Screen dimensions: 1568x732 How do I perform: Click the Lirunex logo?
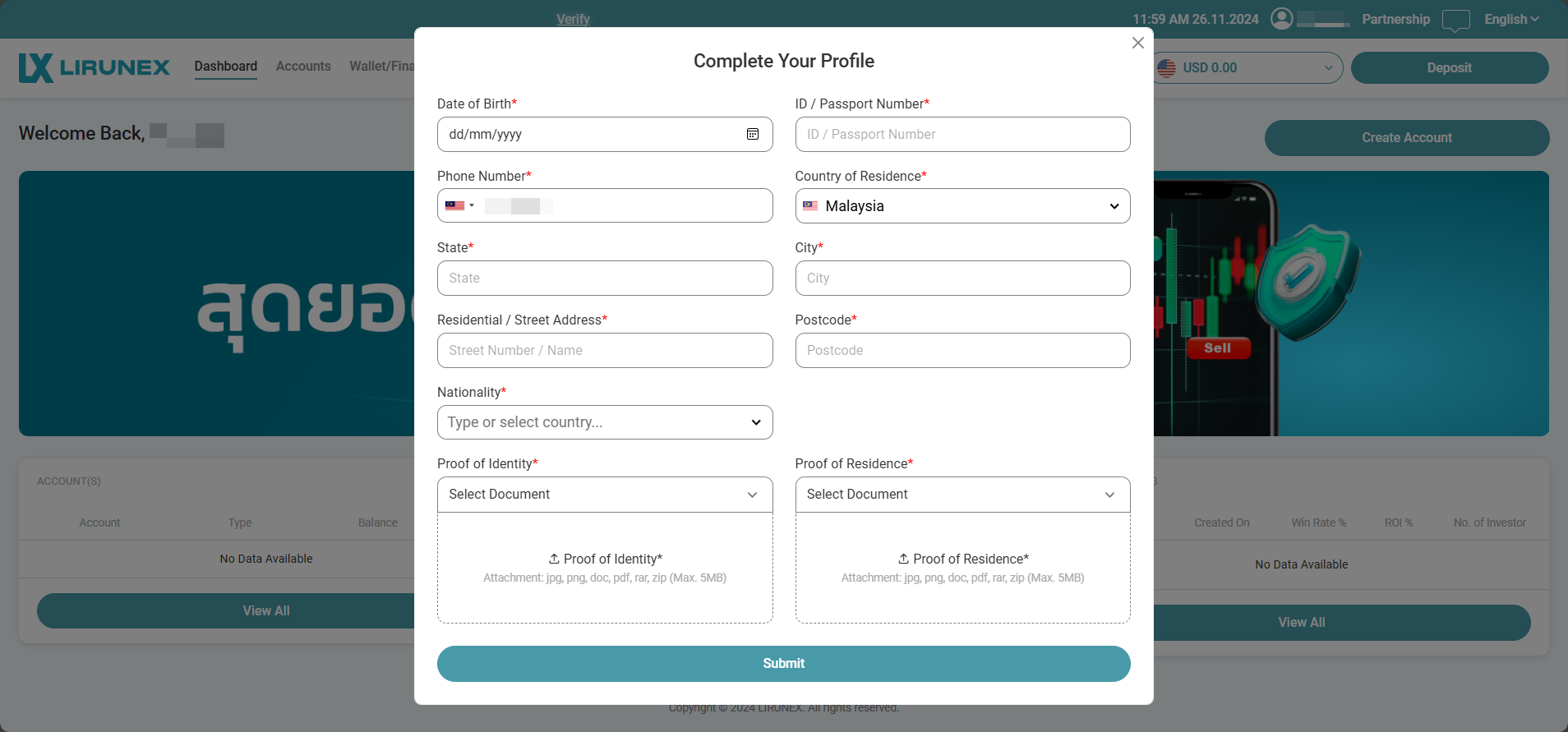95,67
